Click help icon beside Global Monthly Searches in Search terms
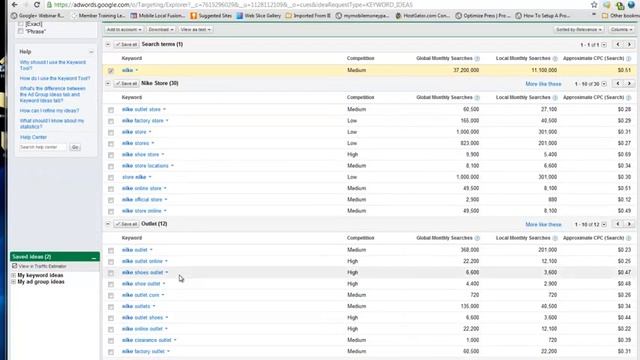Image resolution: width=640 pixels, height=360 pixels. [x=477, y=59]
